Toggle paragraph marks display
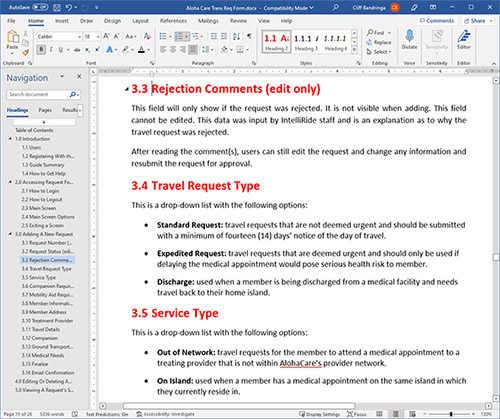The width and height of the screenshot is (500, 419). pos(249,36)
